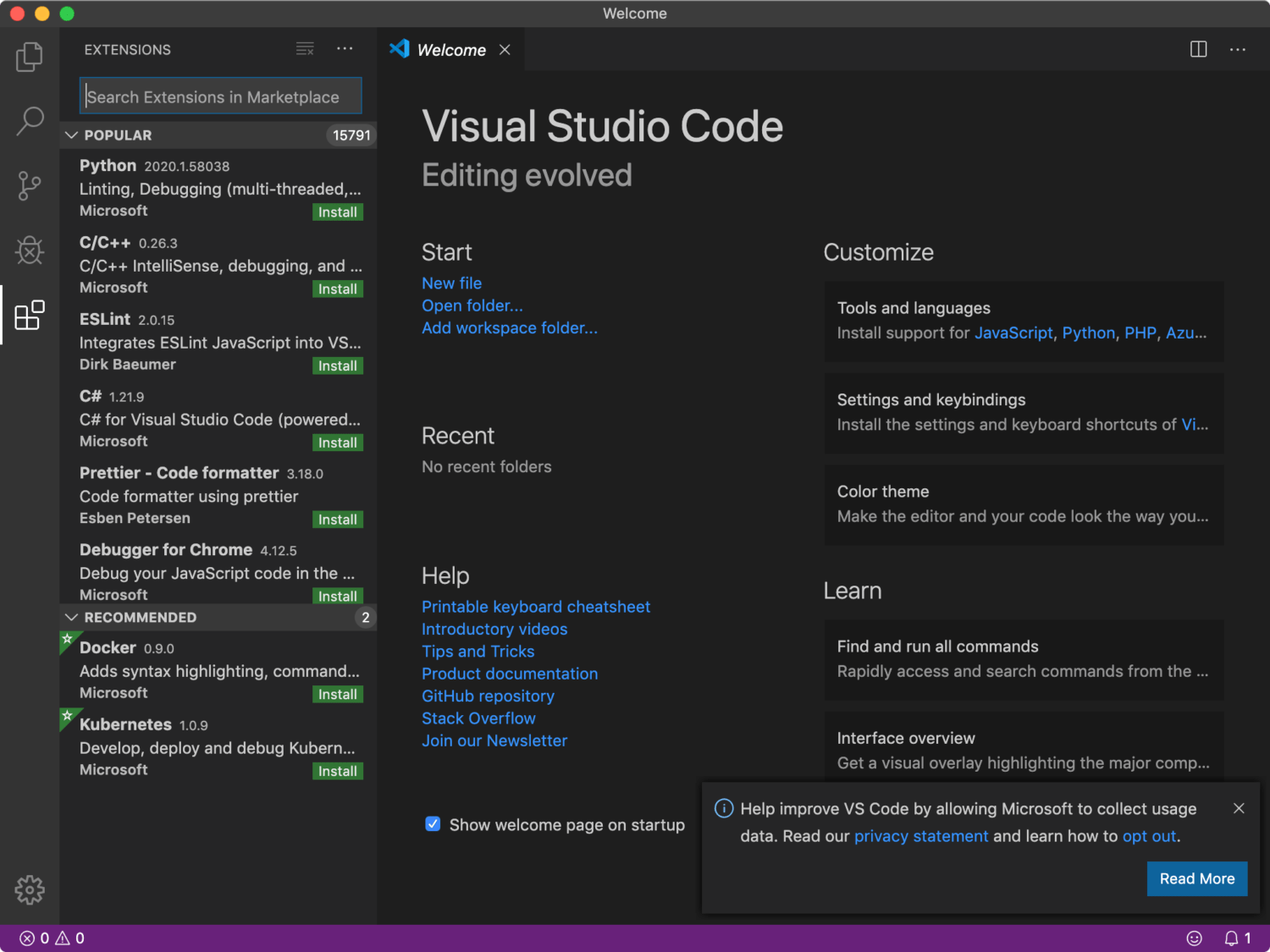Click the feedback smiley icon
The height and width of the screenshot is (952, 1270).
(x=1195, y=938)
